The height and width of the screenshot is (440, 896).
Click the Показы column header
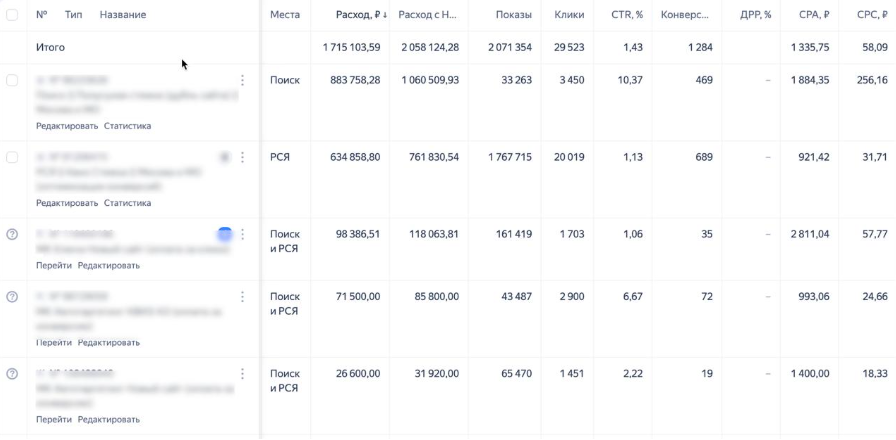click(x=513, y=15)
